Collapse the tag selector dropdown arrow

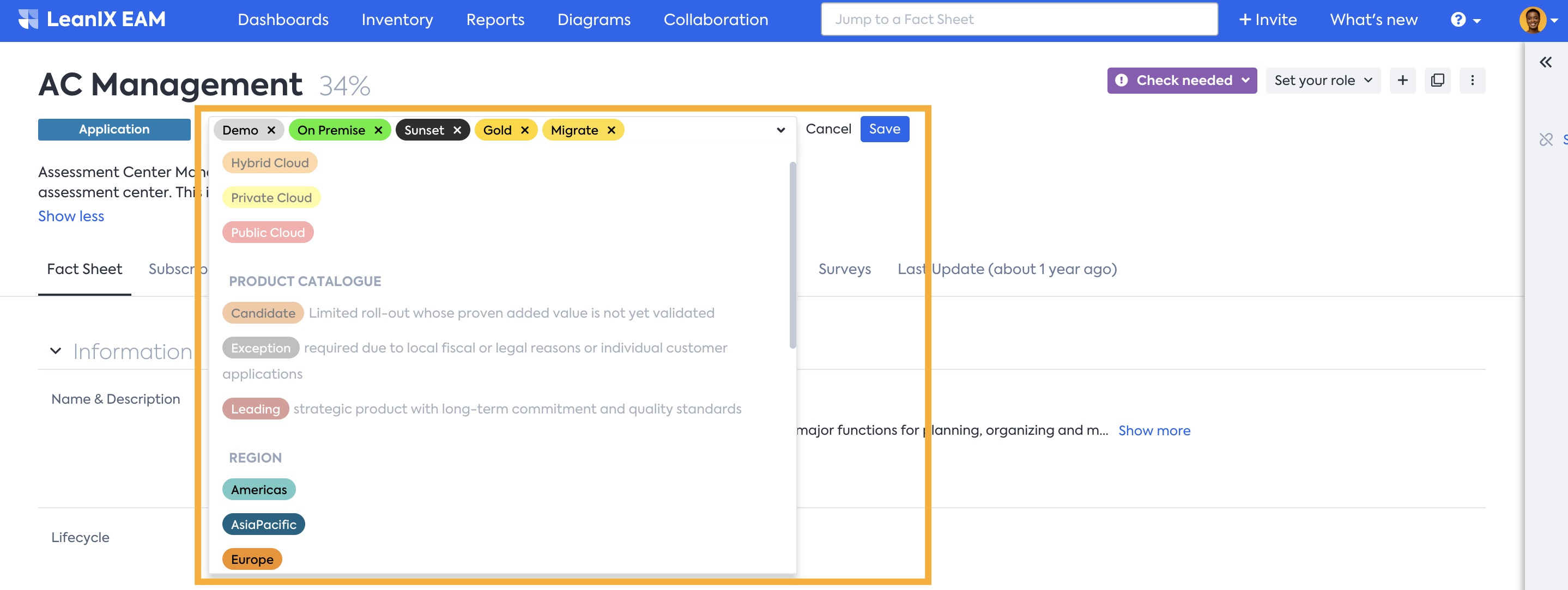coord(780,130)
